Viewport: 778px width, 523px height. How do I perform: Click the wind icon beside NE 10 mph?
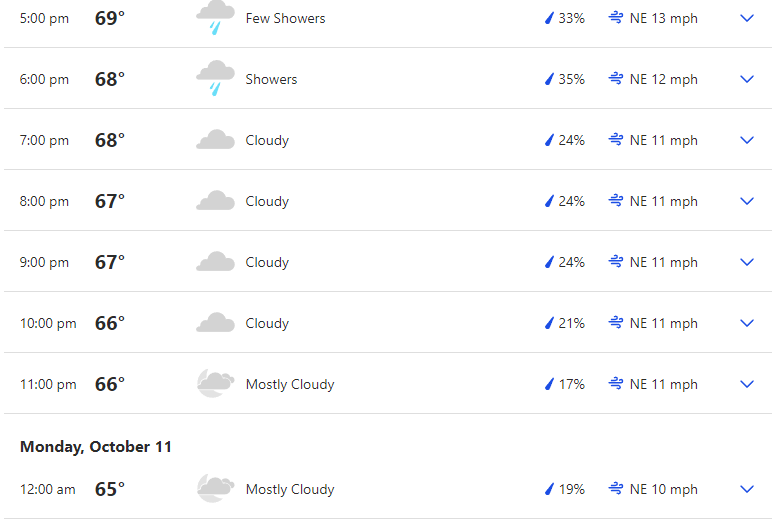616,488
